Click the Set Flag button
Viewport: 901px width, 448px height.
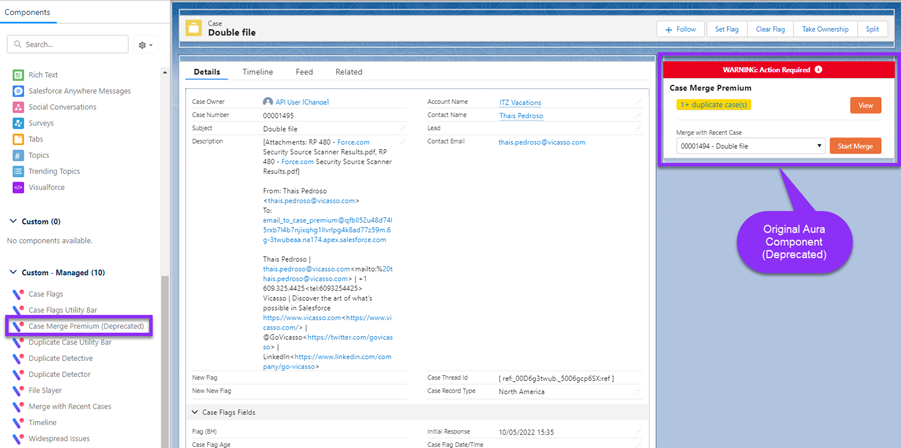(x=726, y=29)
